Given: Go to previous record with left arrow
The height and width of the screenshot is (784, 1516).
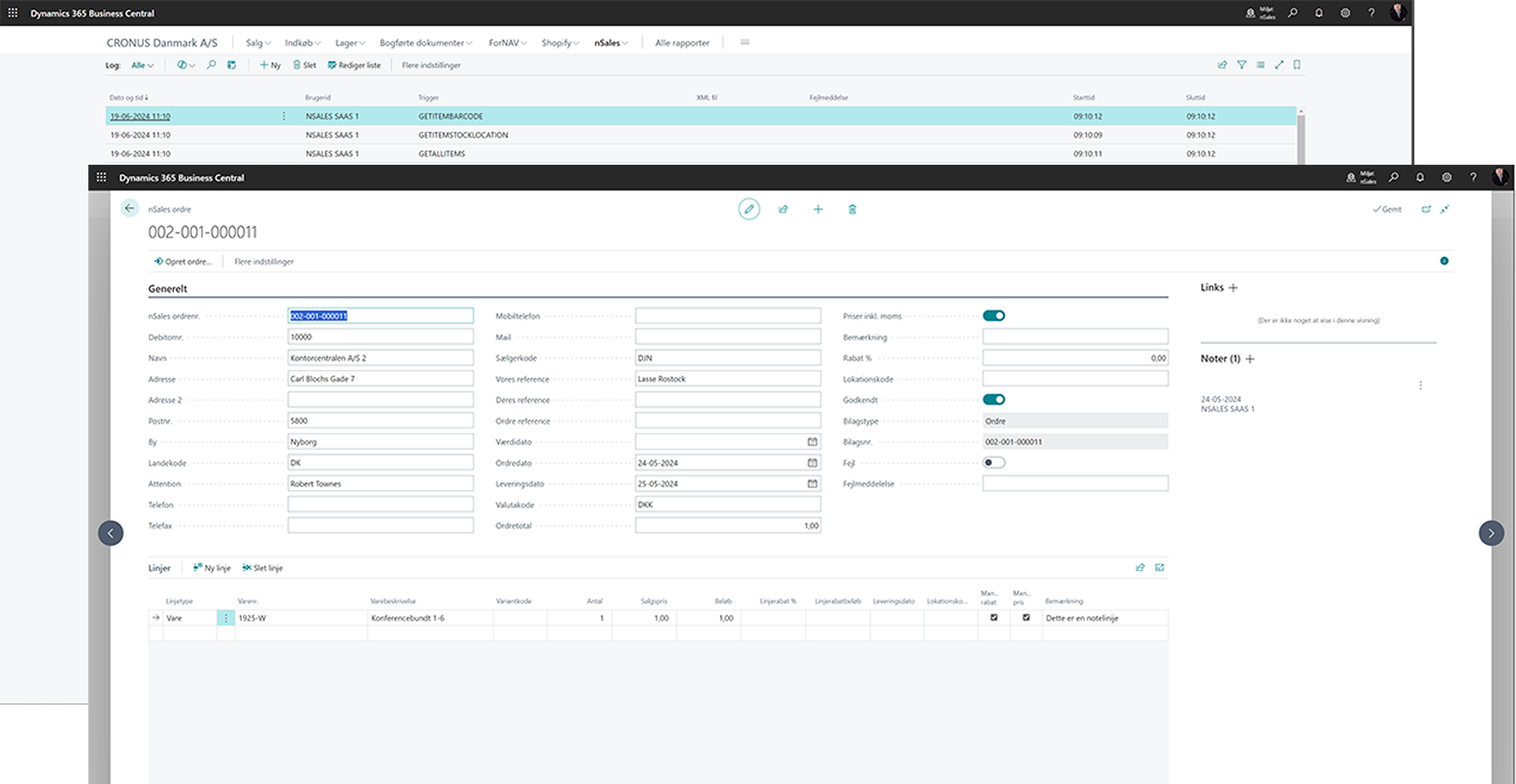Looking at the screenshot, I should [110, 532].
